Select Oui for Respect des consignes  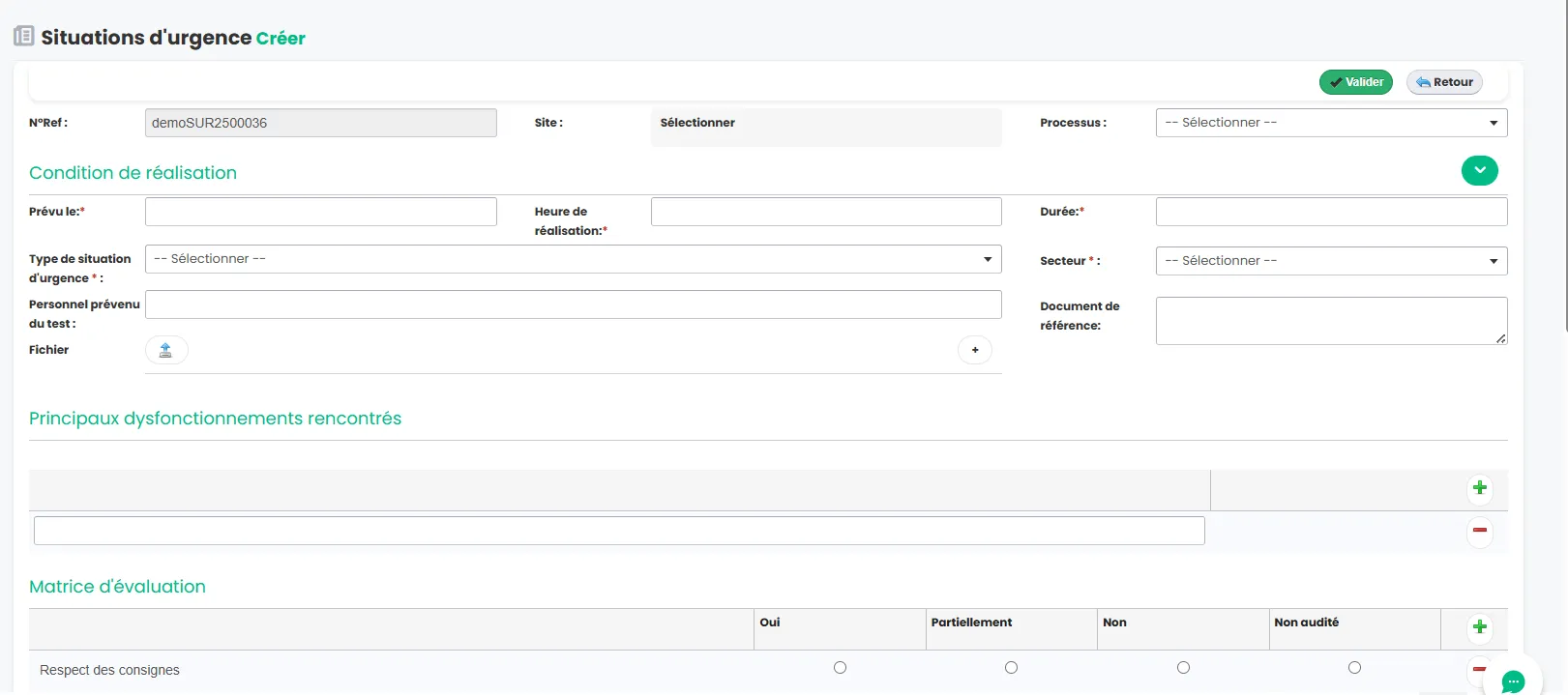click(x=840, y=668)
